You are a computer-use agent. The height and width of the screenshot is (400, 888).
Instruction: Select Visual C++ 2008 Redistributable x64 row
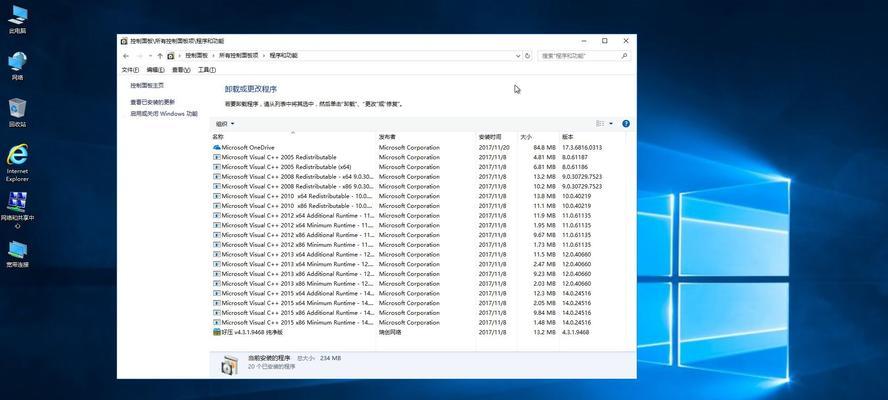(419, 177)
